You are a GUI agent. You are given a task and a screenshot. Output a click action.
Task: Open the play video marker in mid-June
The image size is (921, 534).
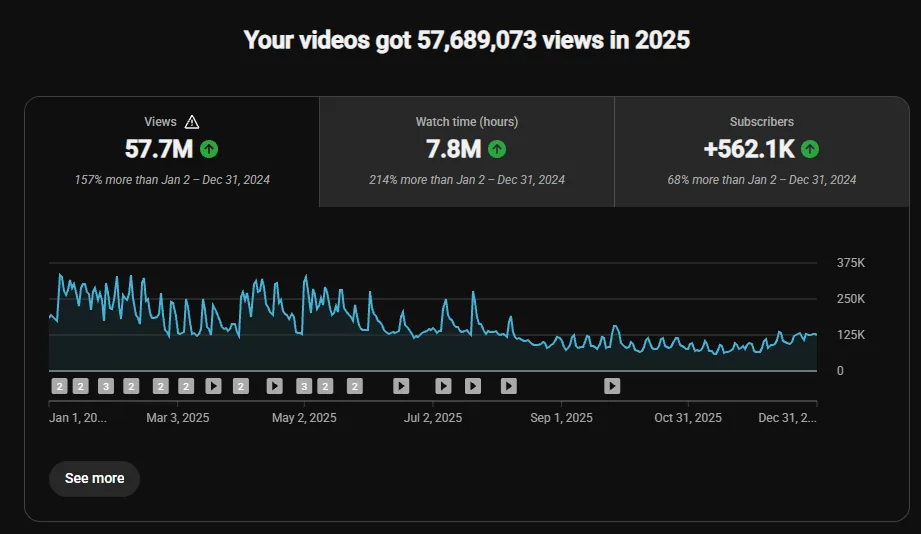tap(401, 386)
